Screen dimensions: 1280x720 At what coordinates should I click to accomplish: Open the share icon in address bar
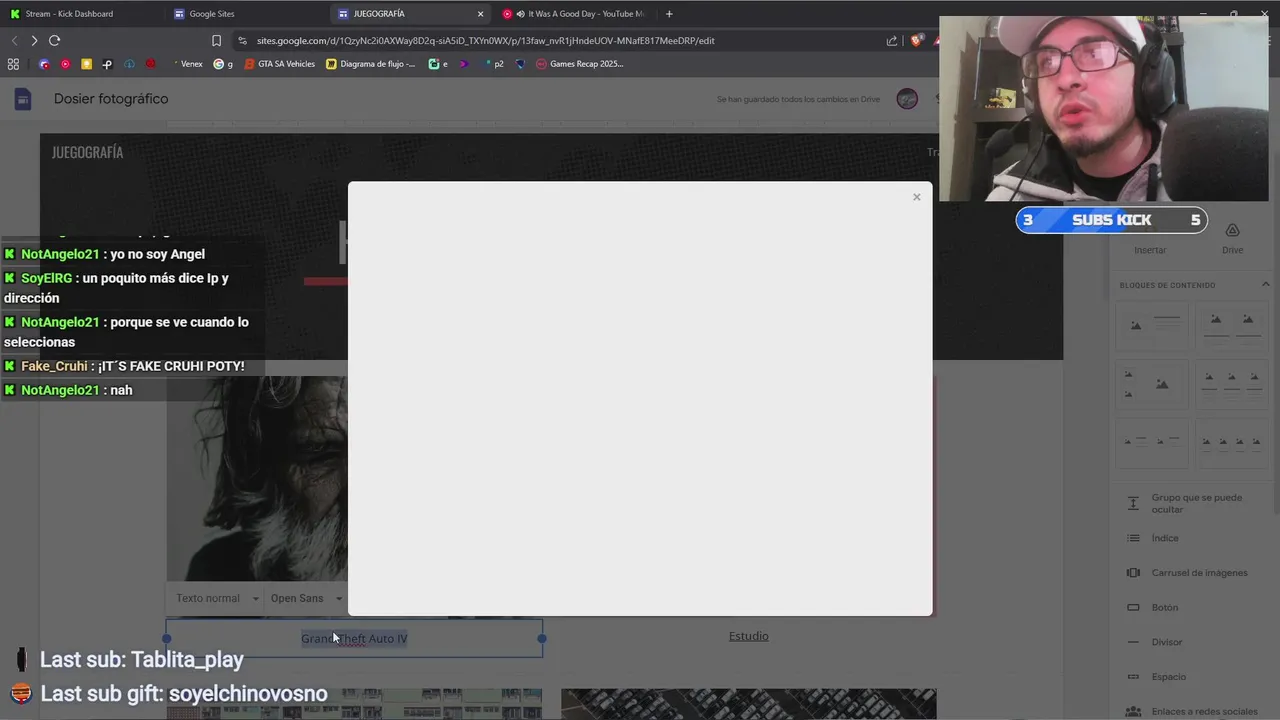point(892,41)
